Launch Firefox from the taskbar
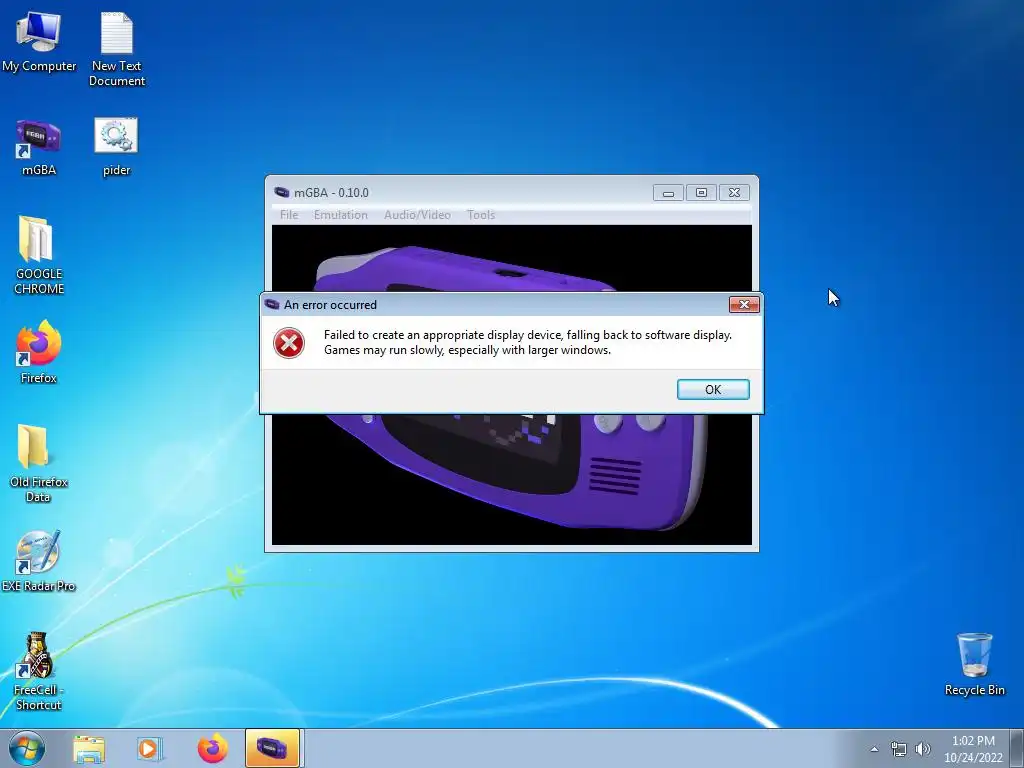 pyautogui.click(x=212, y=748)
